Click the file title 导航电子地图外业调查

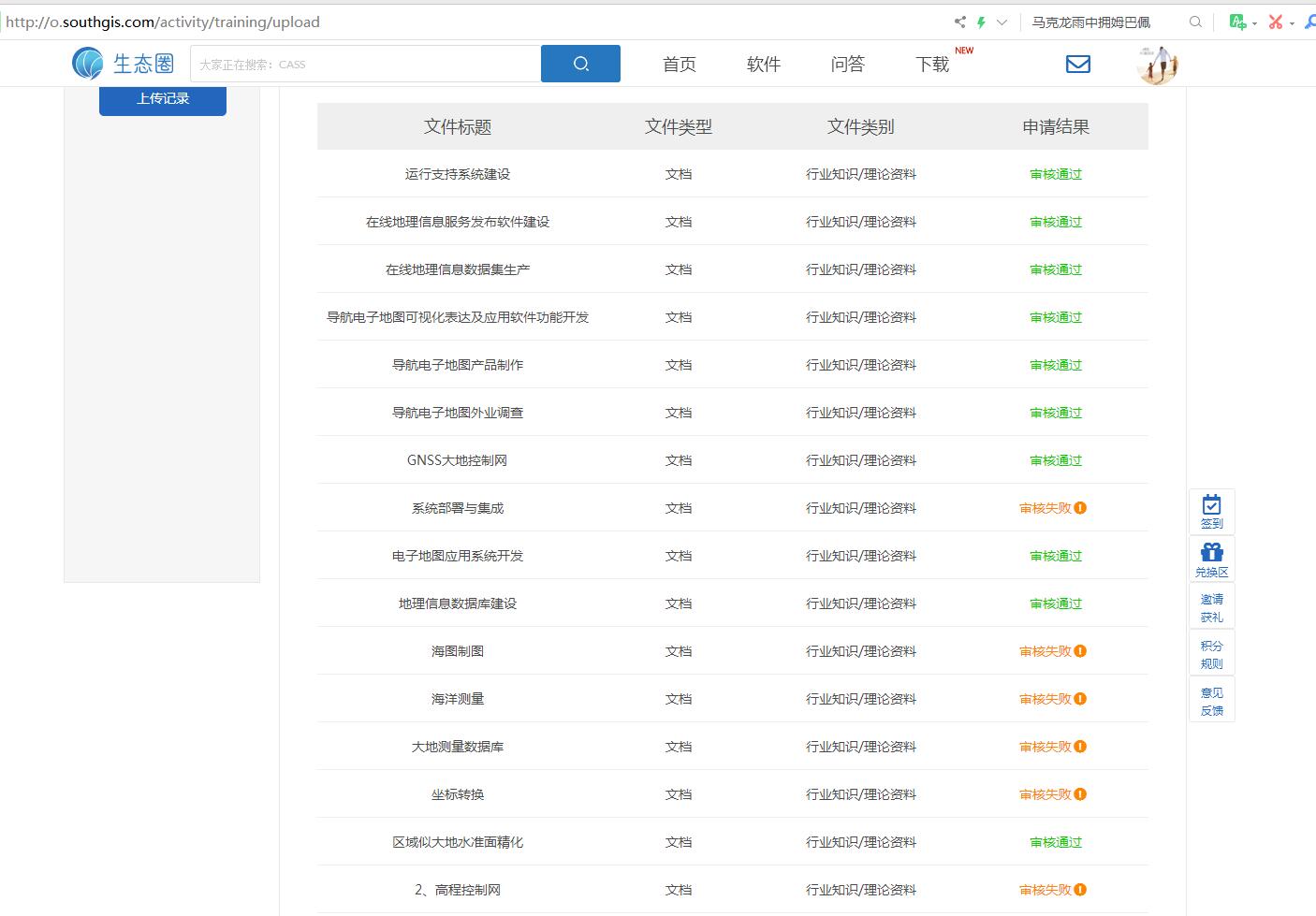(458, 413)
